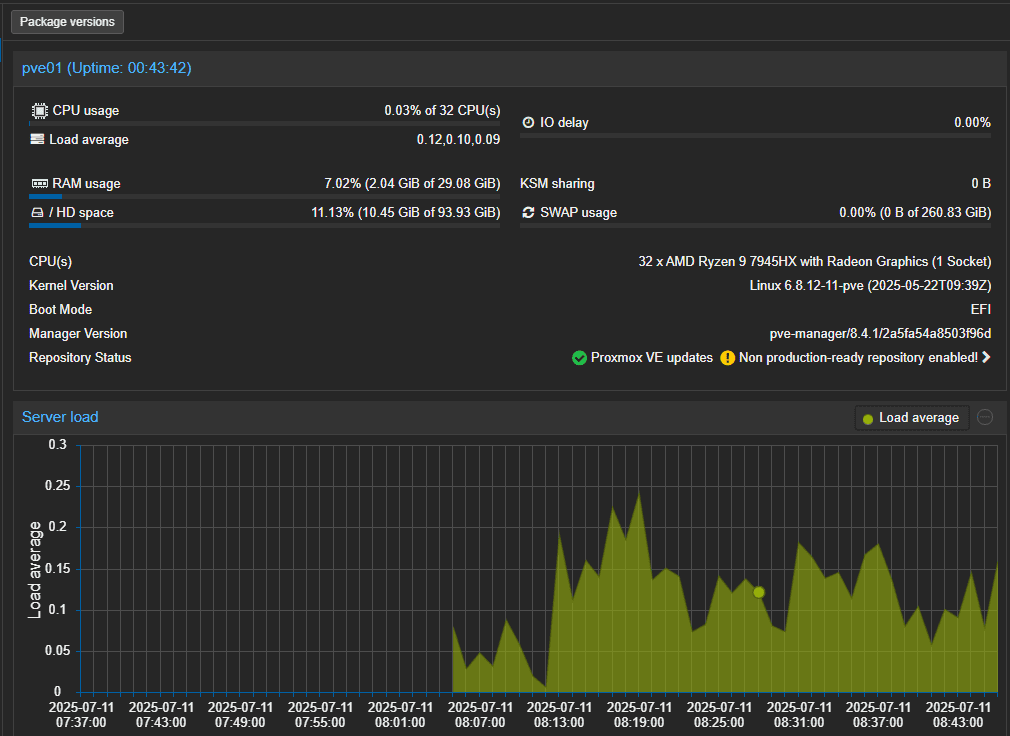Click the CPU usage chip icon

coord(39,111)
